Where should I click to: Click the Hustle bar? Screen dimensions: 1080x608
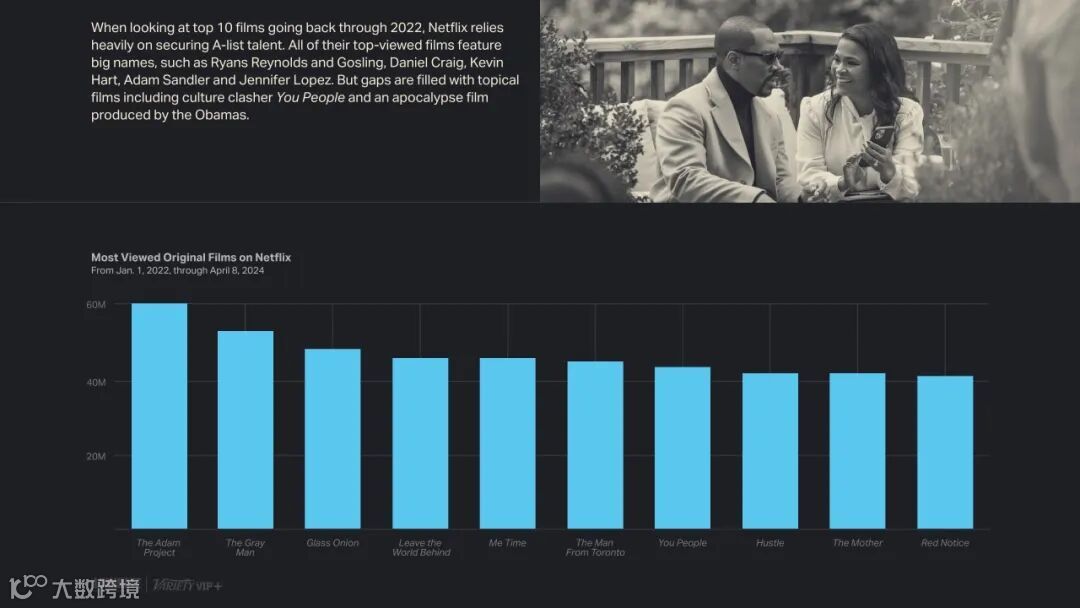770,451
